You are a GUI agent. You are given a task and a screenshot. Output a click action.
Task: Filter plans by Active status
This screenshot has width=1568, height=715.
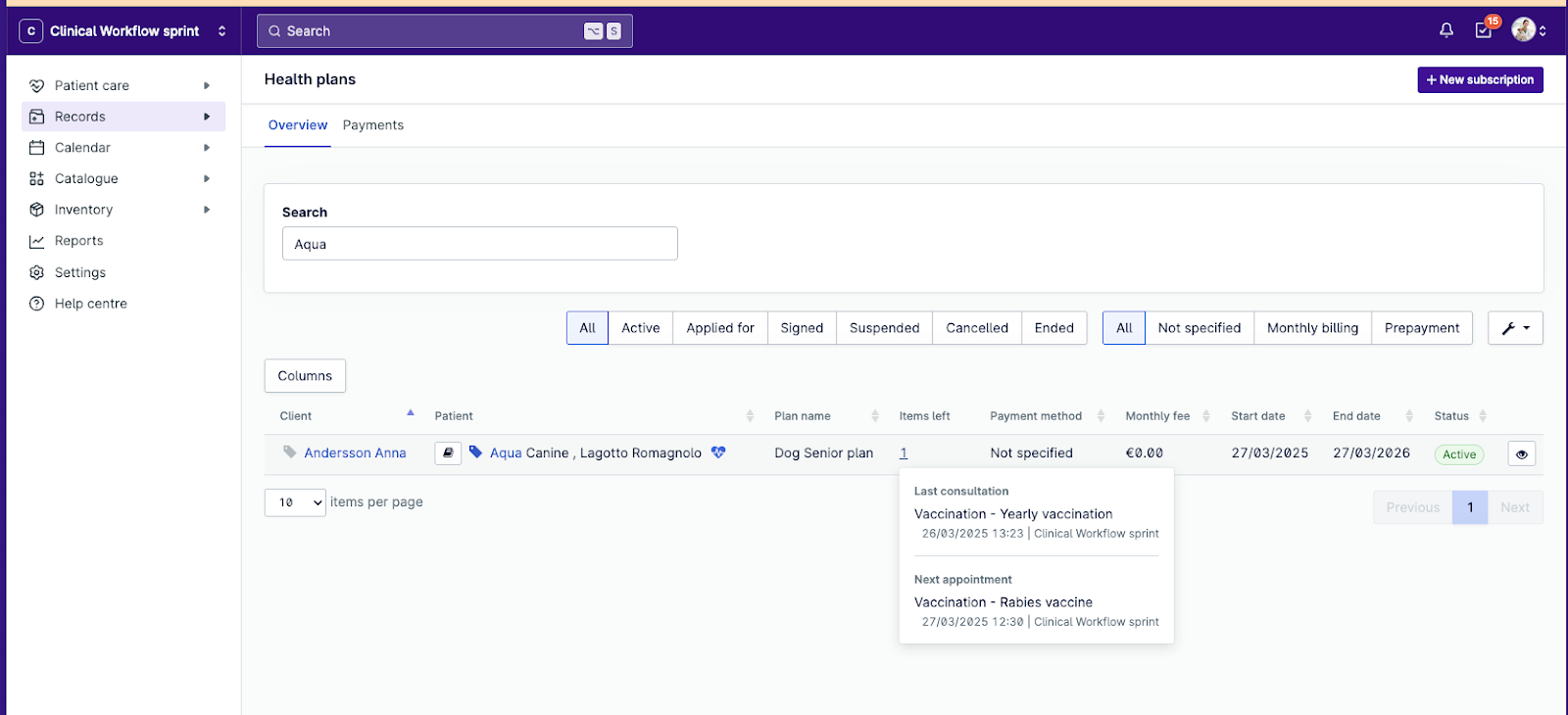pyautogui.click(x=640, y=328)
